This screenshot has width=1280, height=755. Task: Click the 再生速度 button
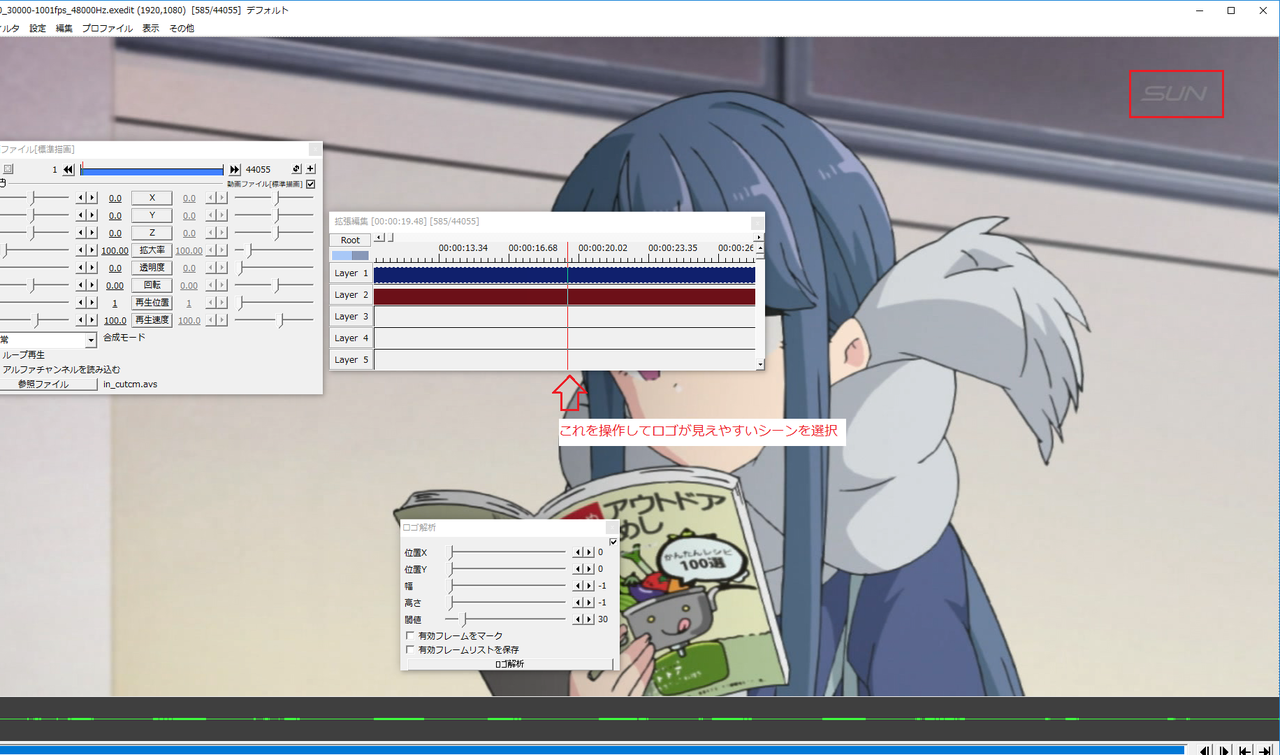(x=152, y=320)
